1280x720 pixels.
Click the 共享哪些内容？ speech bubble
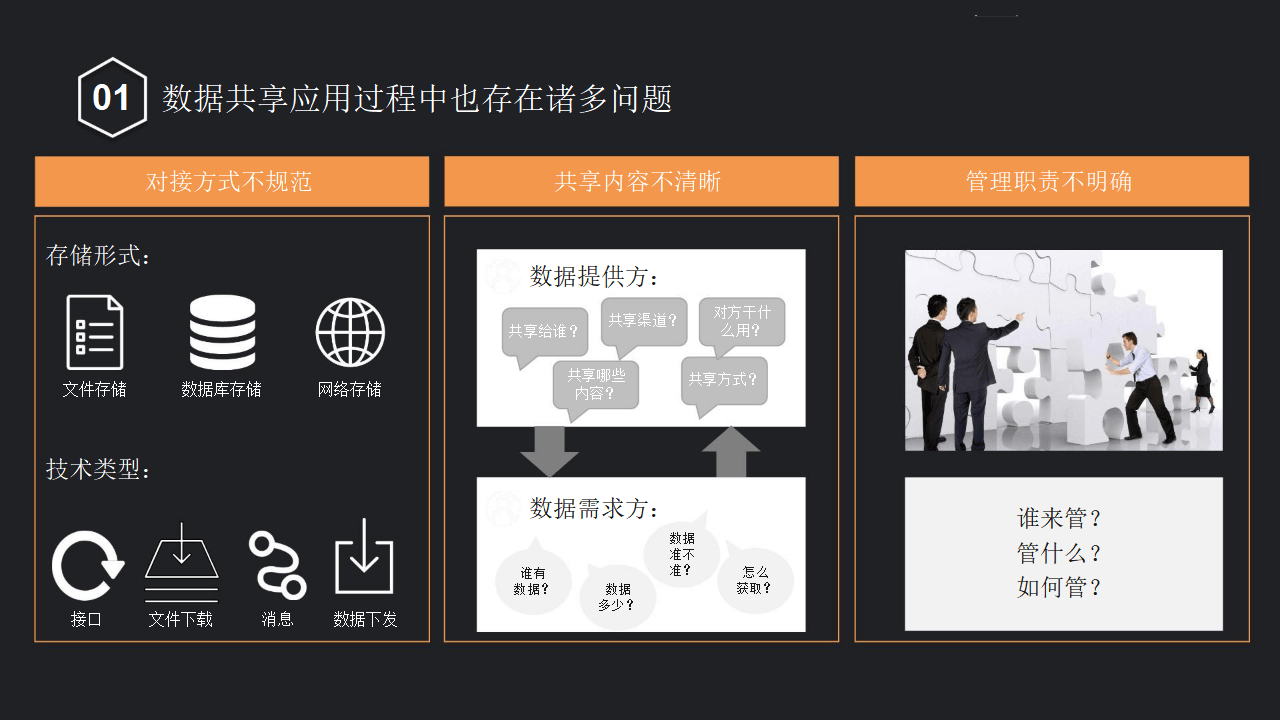tap(596, 385)
